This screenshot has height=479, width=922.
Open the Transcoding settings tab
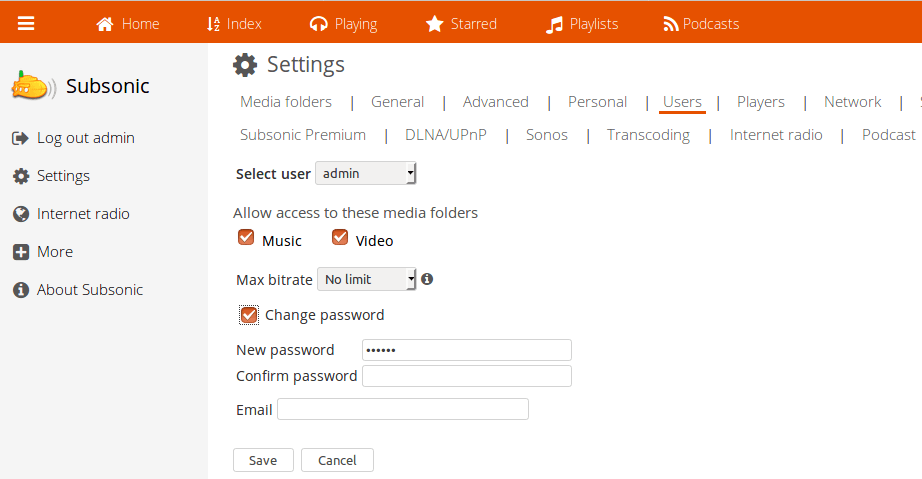point(648,135)
